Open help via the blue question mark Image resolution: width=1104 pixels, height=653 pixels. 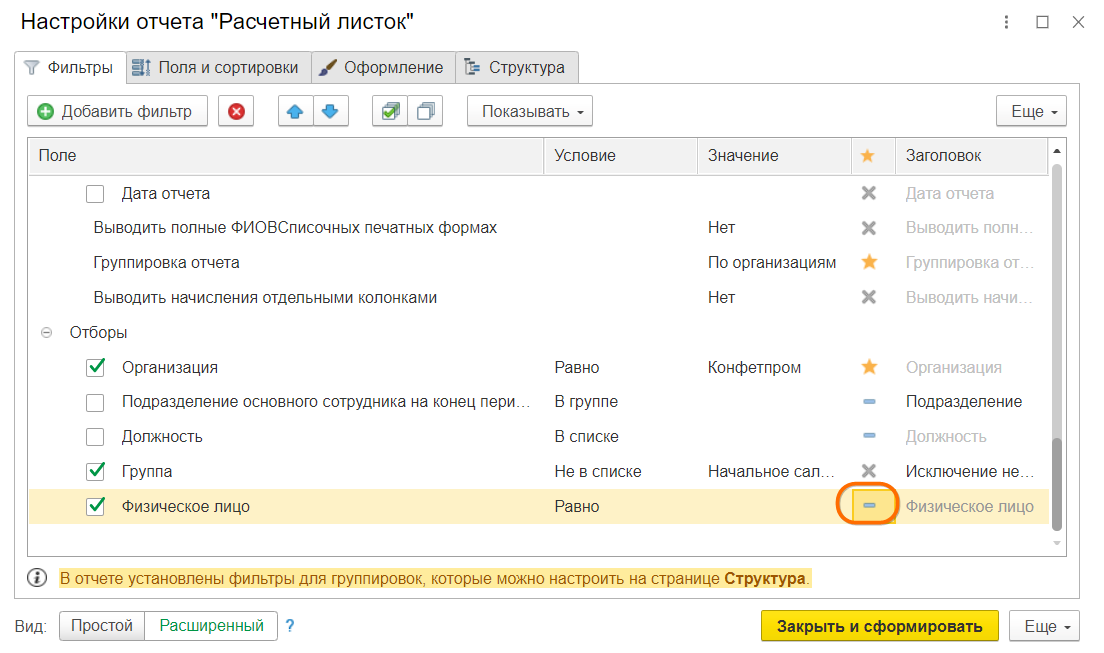point(289,626)
